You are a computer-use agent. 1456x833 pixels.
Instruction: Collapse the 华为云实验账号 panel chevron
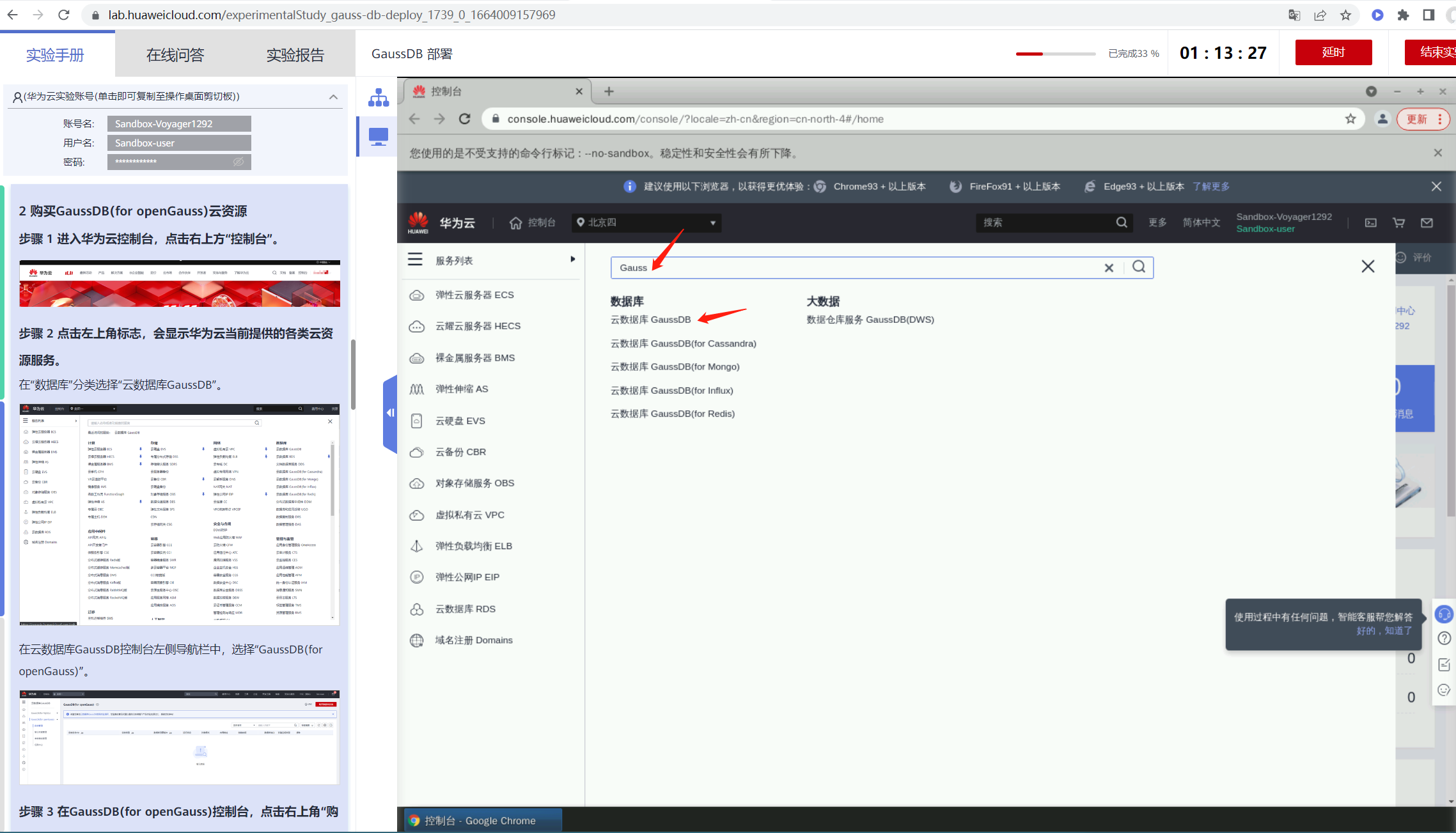tap(333, 97)
